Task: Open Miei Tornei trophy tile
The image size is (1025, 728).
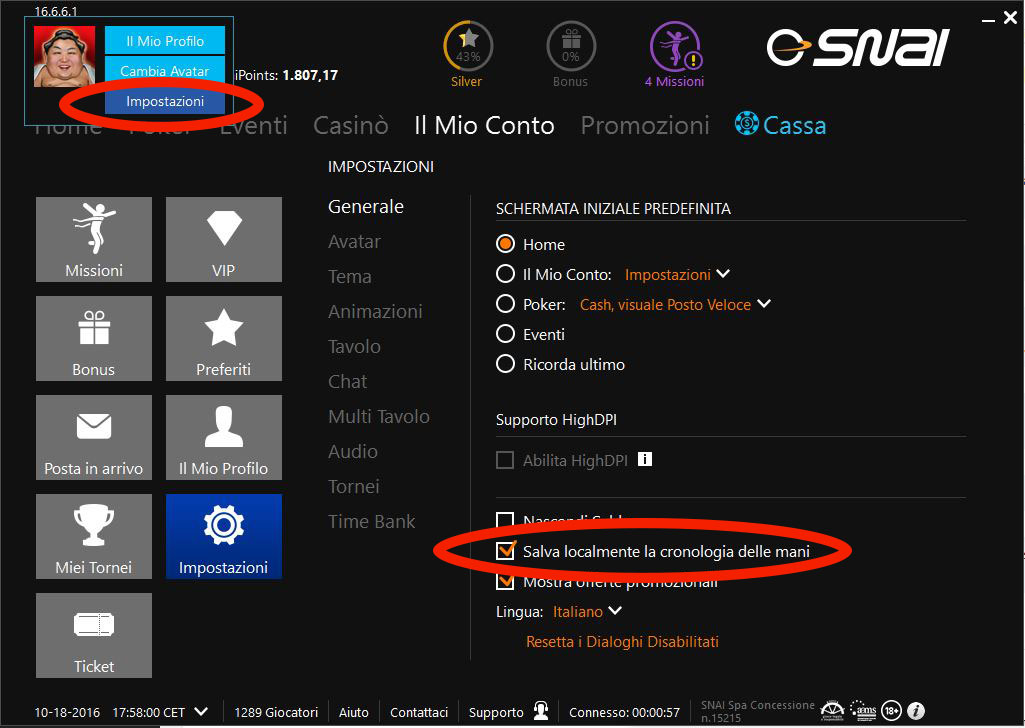Action: (94, 537)
